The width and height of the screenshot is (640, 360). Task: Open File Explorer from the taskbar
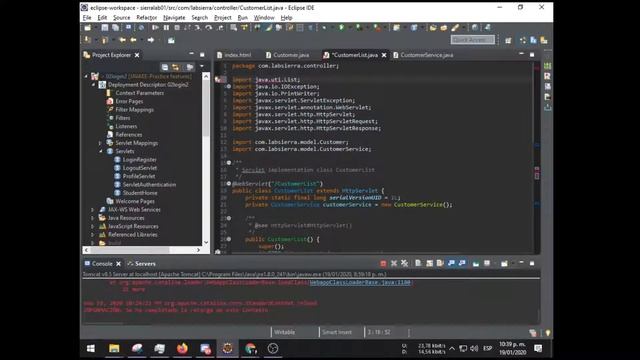[x=114, y=349]
